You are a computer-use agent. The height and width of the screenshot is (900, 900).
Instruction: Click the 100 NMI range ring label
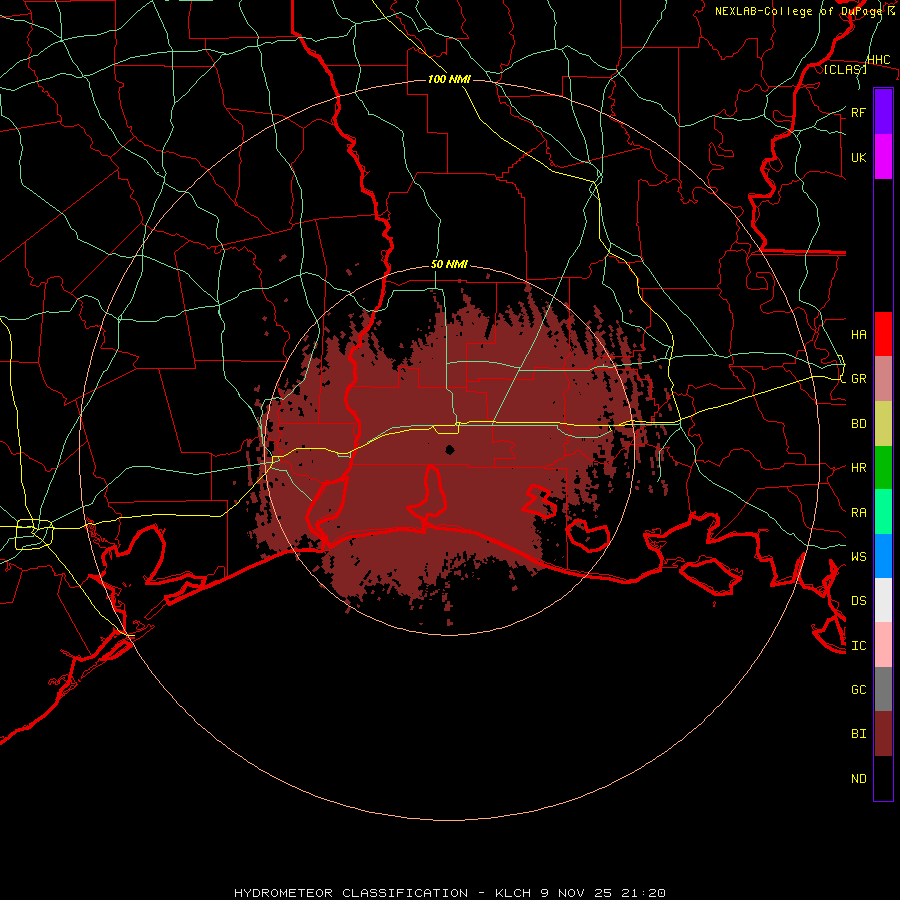(449, 79)
